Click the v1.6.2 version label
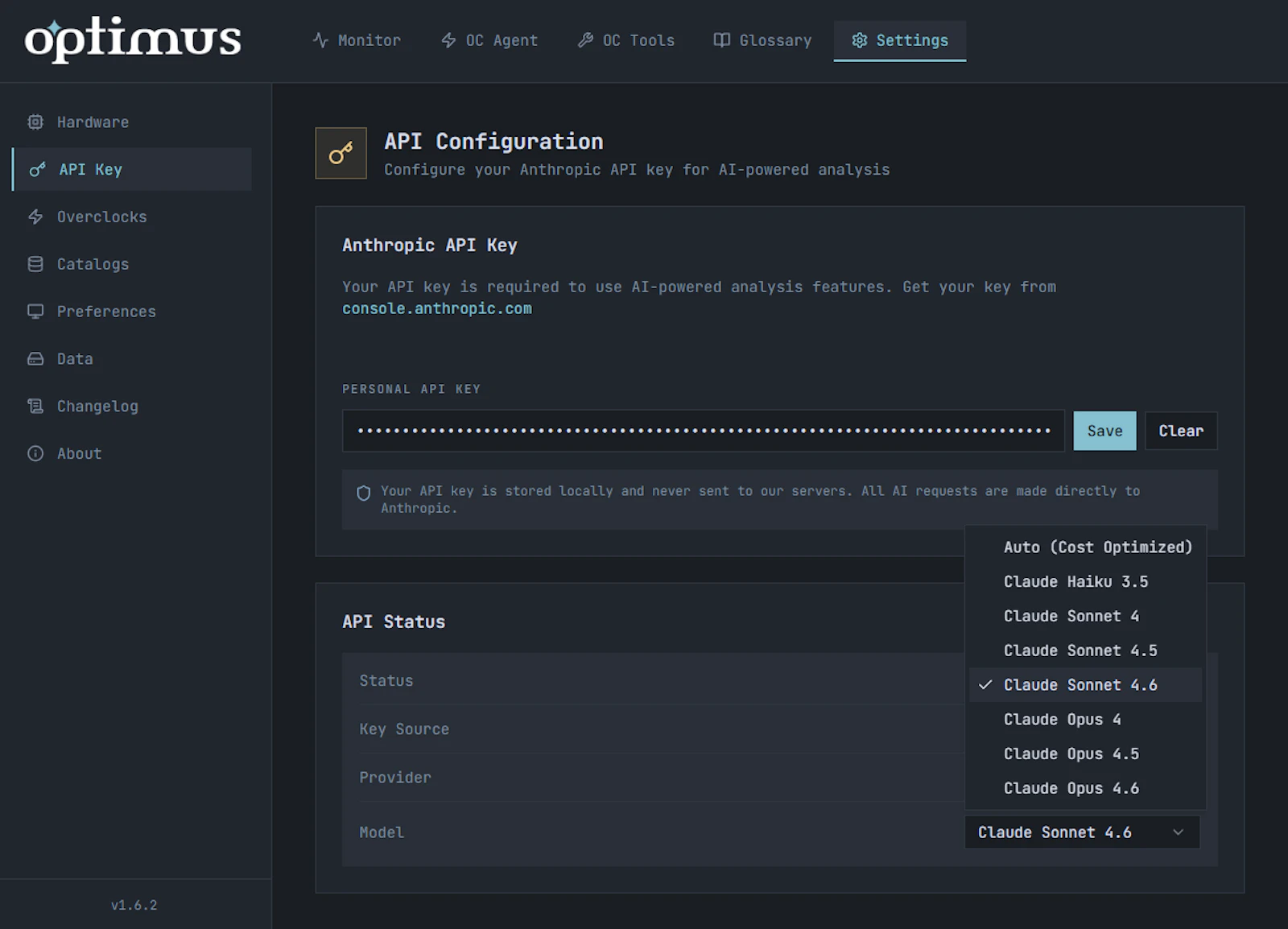1288x929 pixels. (x=134, y=905)
